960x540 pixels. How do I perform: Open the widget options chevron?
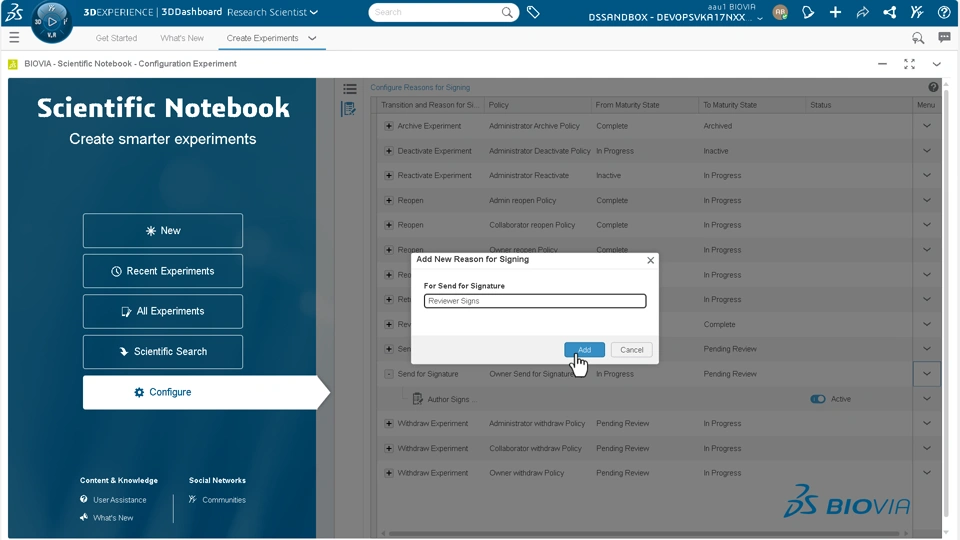(x=936, y=64)
